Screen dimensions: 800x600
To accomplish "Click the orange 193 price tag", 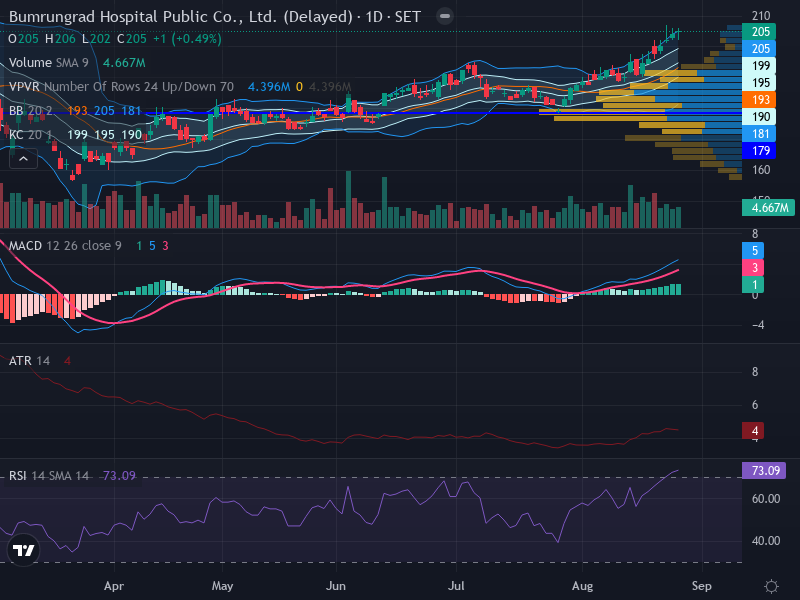I will pos(759,99).
